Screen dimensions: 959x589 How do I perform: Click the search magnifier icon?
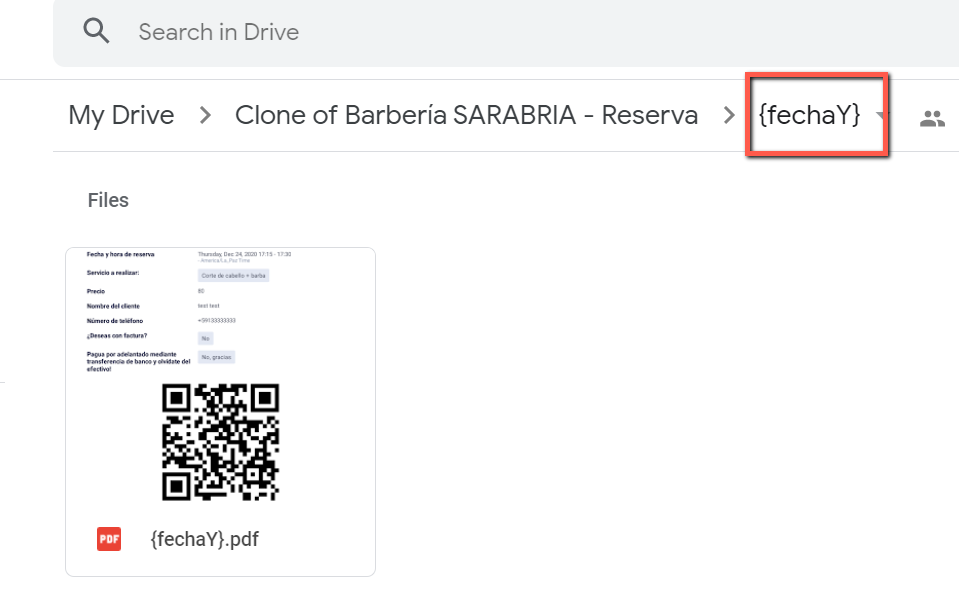click(x=96, y=32)
